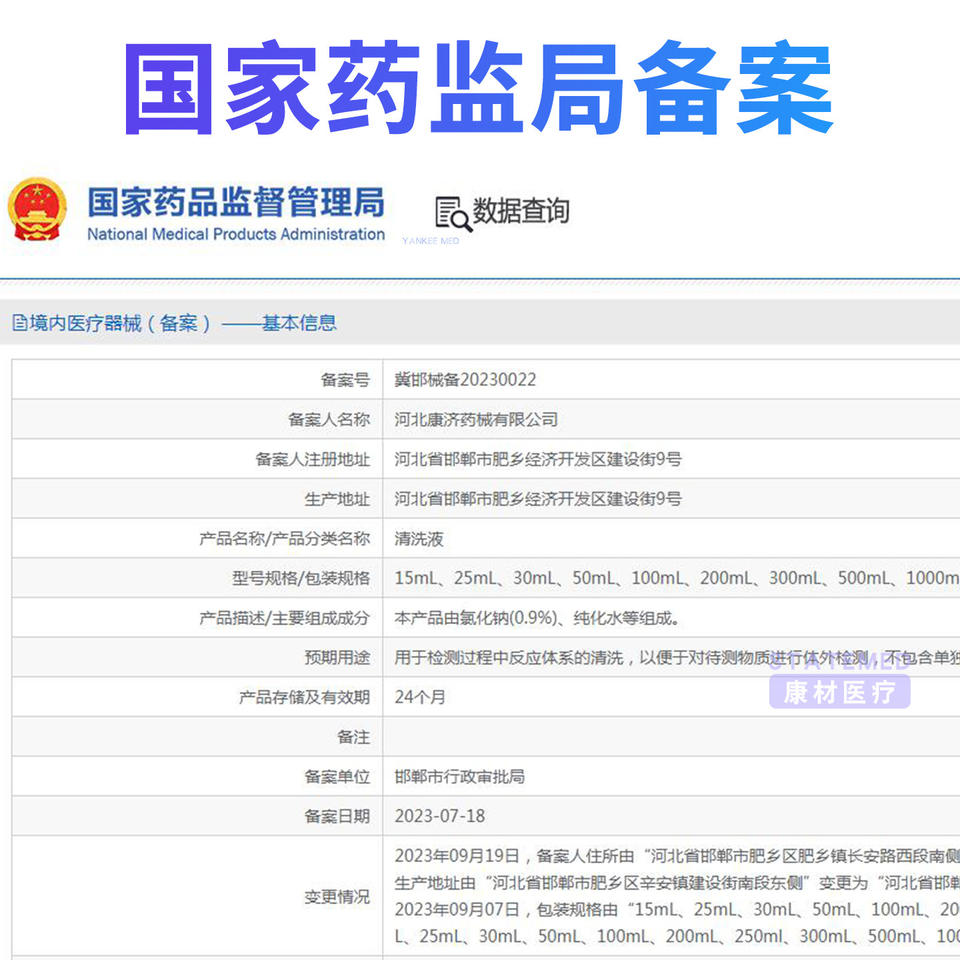The image size is (960, 960).
Task: Click the 康材医疗 watermark badge
Action: (x=839, y=692)
